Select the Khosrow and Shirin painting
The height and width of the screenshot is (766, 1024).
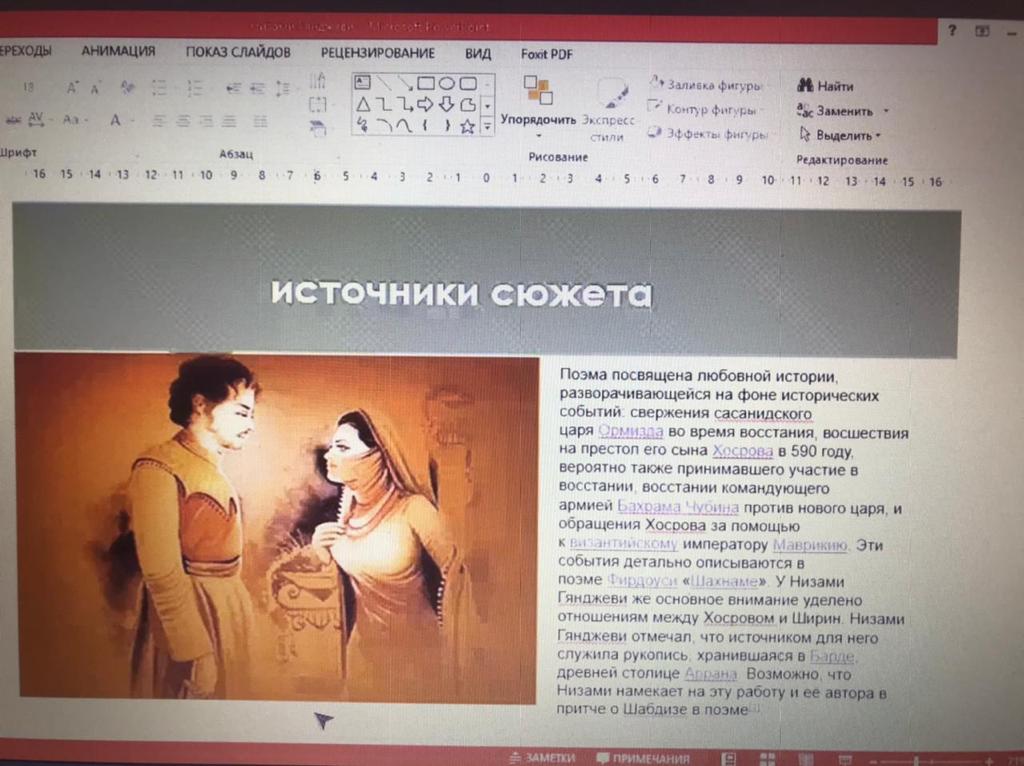277,527
